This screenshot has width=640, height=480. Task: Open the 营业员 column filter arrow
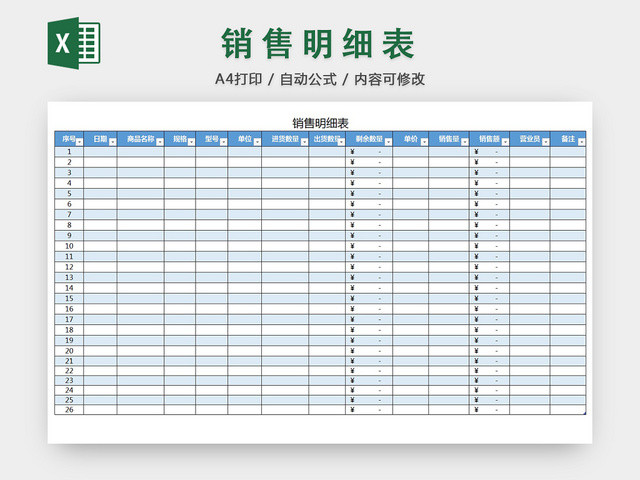pos(546,142)
